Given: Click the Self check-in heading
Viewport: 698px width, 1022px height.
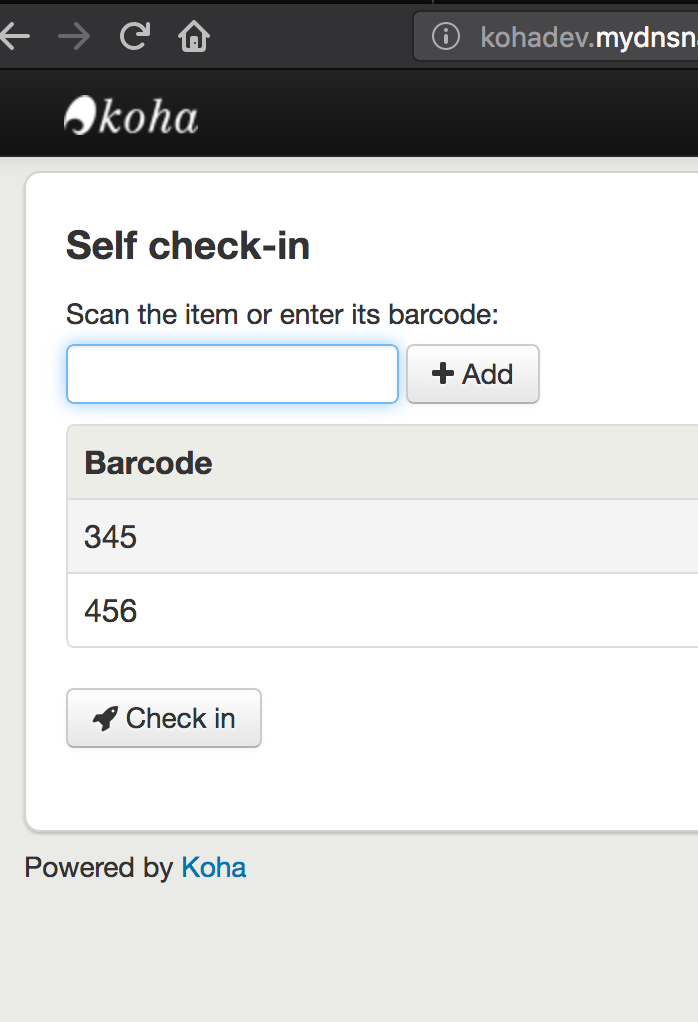Looking at the screenshot, I should (188, 245).
